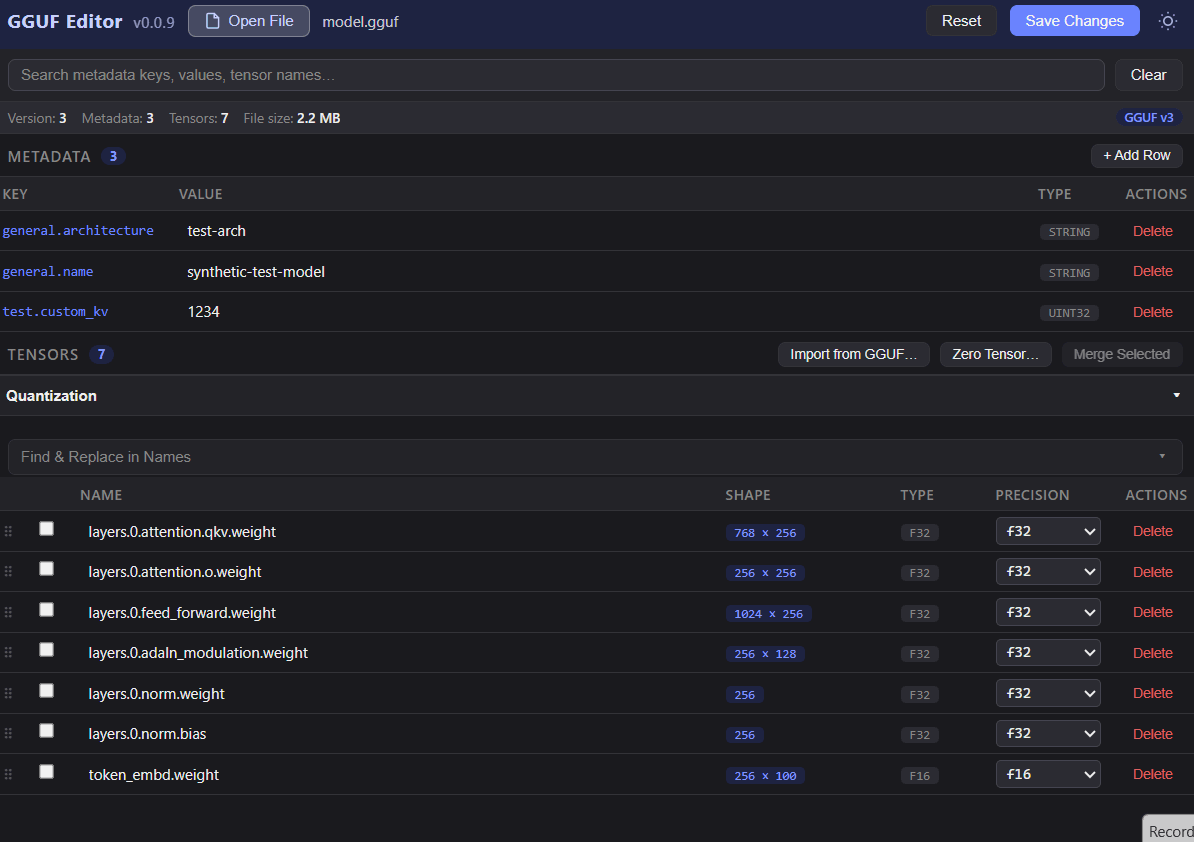The width and height of the screenshot is (1194, 842).
Task: Click drag handle for token_embd.weight row
Action: [x=8, y=774]
